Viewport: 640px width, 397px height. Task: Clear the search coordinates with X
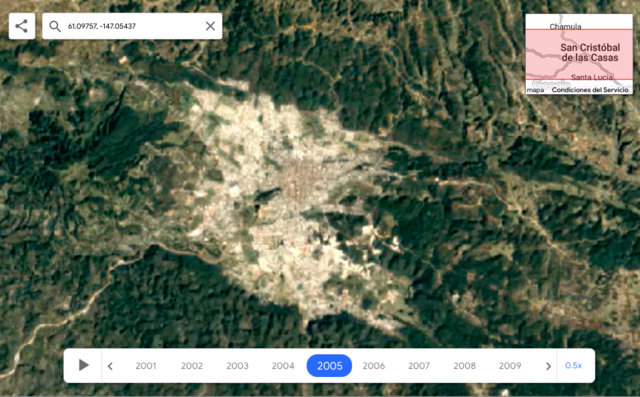pyautogui.click(x=210, y=26)
